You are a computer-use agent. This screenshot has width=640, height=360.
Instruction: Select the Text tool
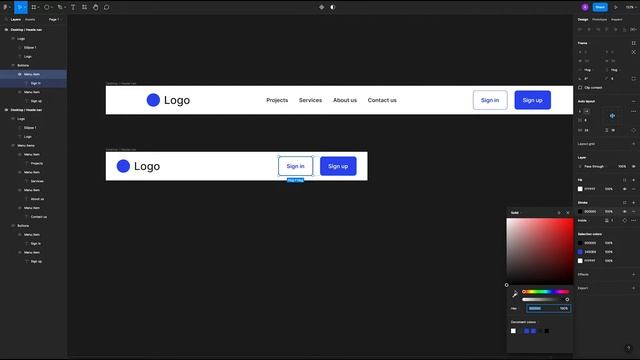pos(73,7)
